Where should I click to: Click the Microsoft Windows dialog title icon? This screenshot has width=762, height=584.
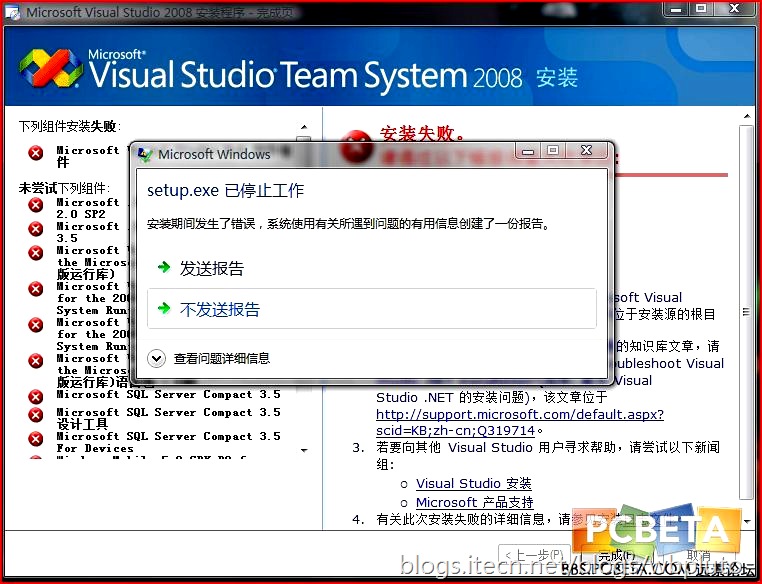145,154
